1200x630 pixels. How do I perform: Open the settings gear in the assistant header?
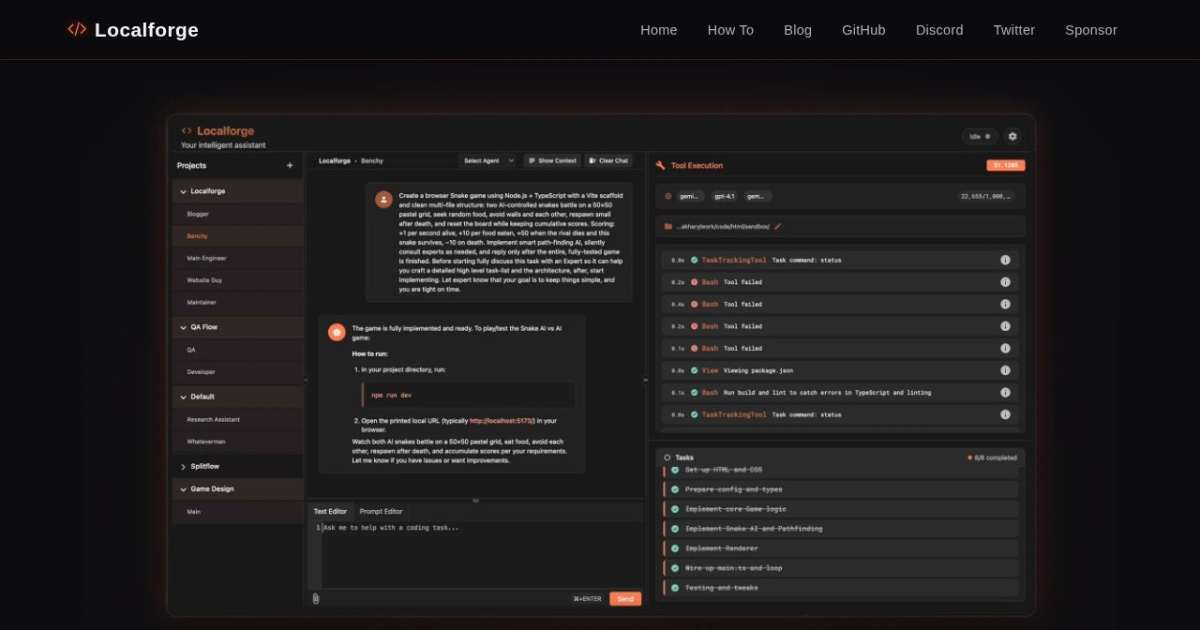coord(1012,136)
